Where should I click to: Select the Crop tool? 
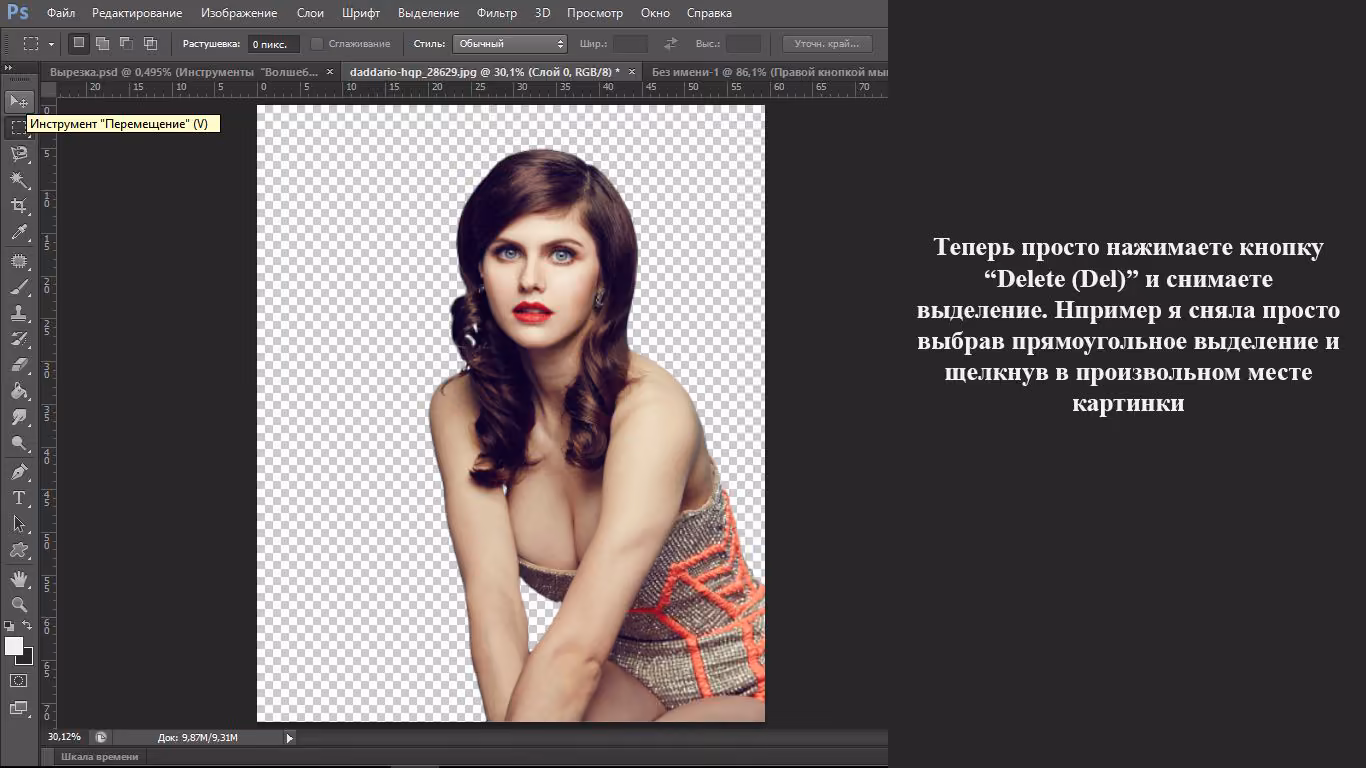(19, 206)
